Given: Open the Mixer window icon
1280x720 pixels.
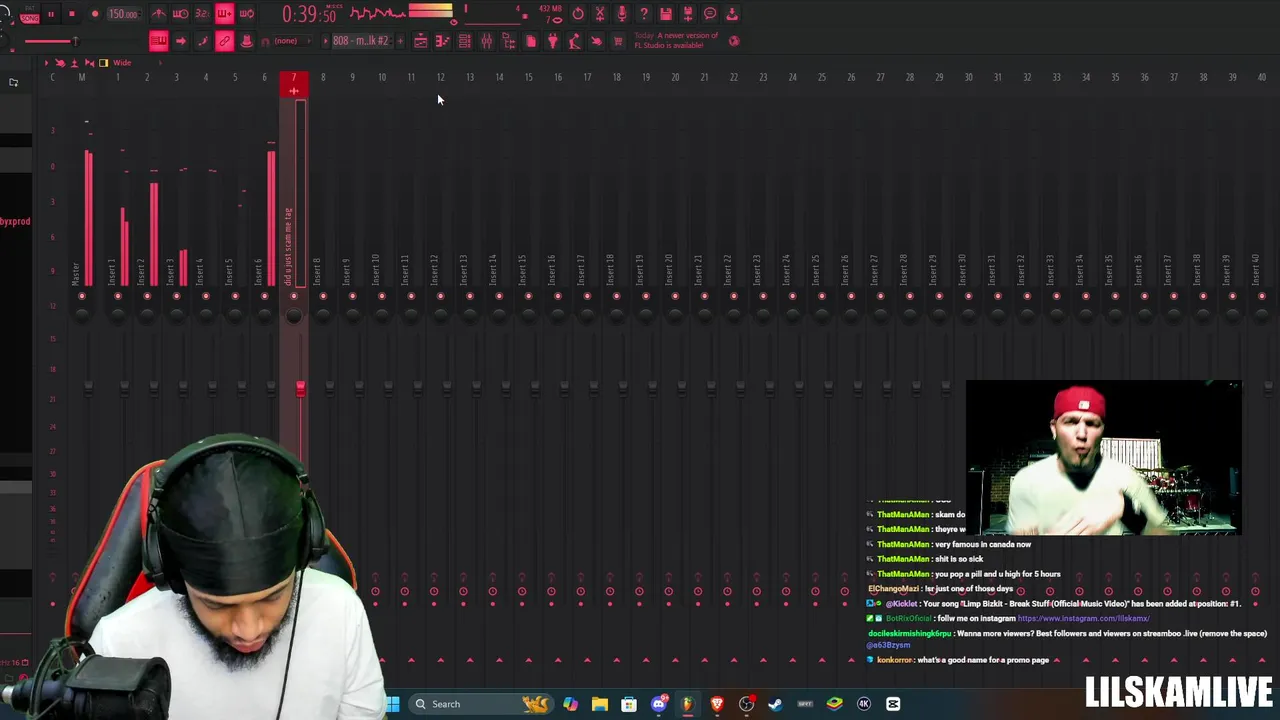Looking at the screenshot, I should [x=486, y=41].
